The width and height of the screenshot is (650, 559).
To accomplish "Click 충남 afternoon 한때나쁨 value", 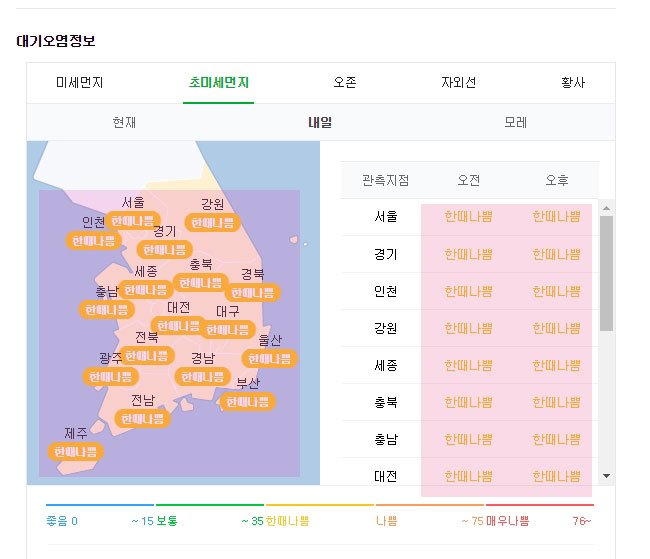I will click(556, 439).
